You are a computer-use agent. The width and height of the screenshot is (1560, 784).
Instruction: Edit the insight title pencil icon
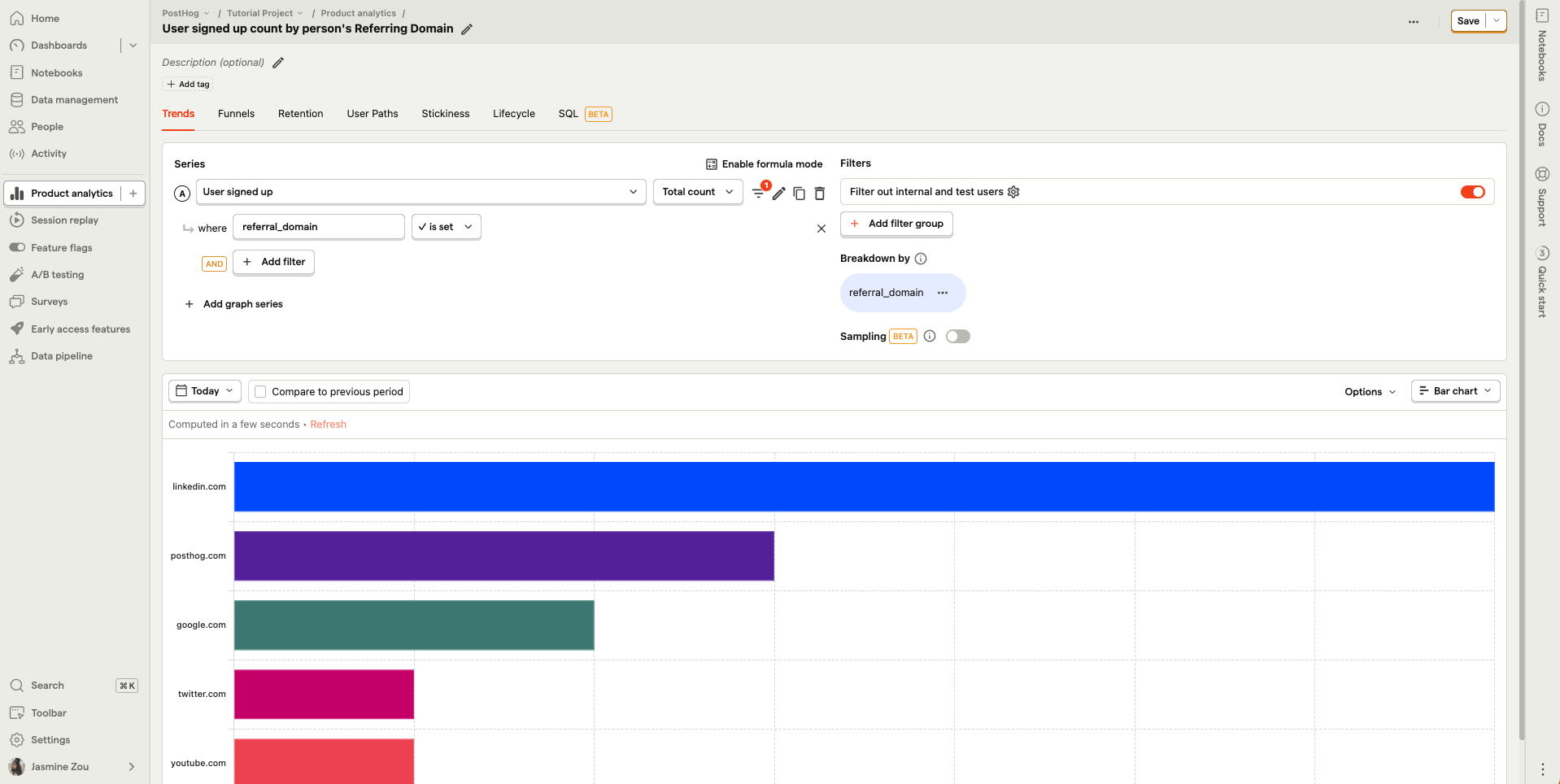pos(467,29)
